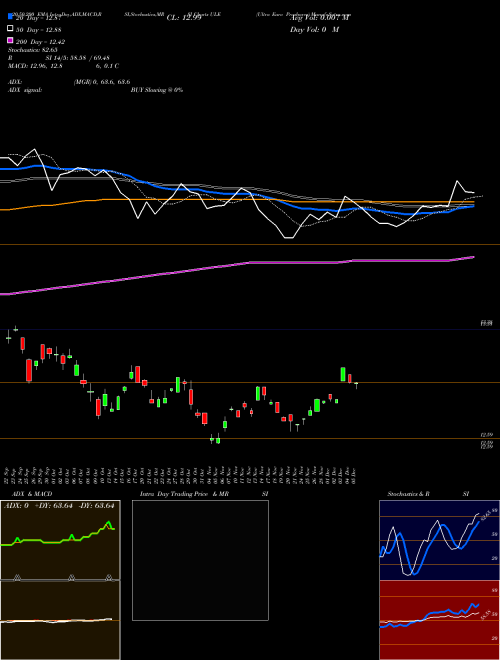Select the '50 Day - 12.88' legend text
Screen dimensions: 500x660
(x=41, y=29)
